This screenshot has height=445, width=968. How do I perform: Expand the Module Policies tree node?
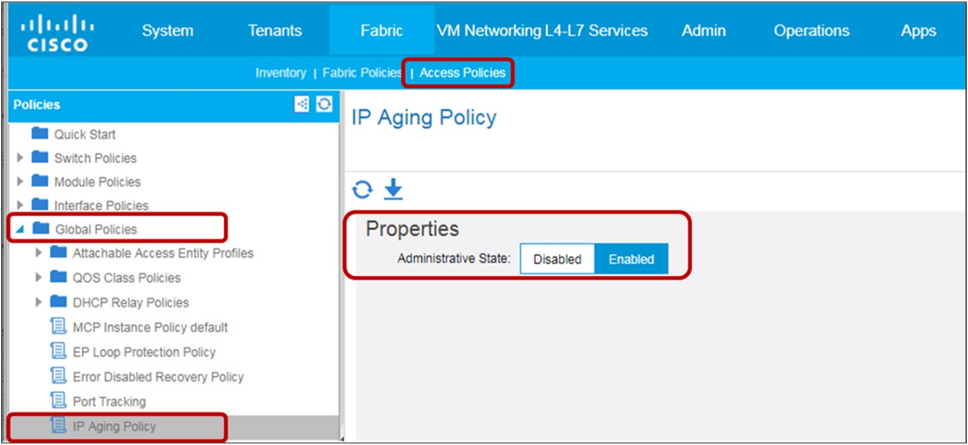(x=20, y=181)
